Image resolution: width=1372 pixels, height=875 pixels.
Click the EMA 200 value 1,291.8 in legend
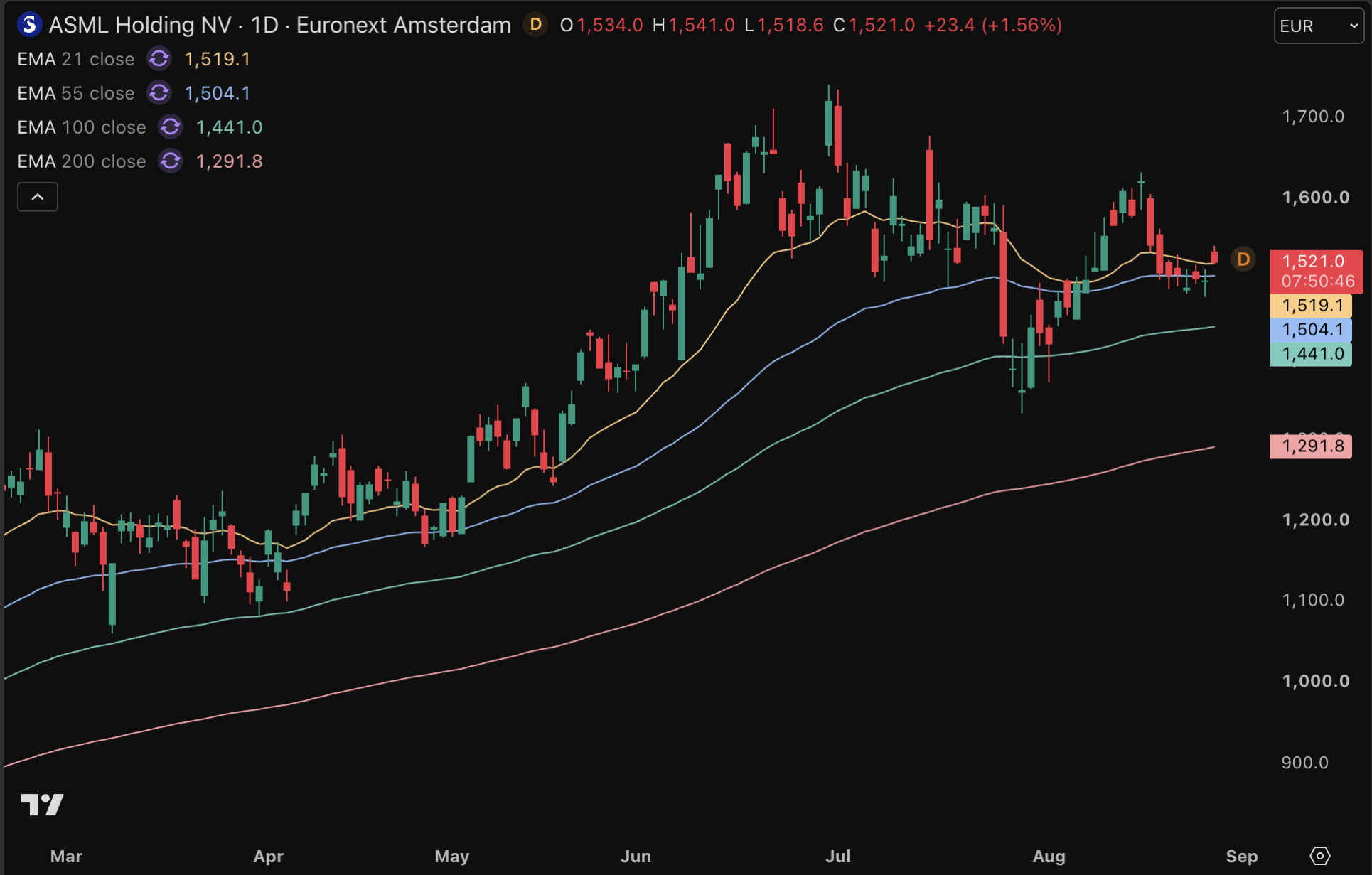click(x=229, y=161)
